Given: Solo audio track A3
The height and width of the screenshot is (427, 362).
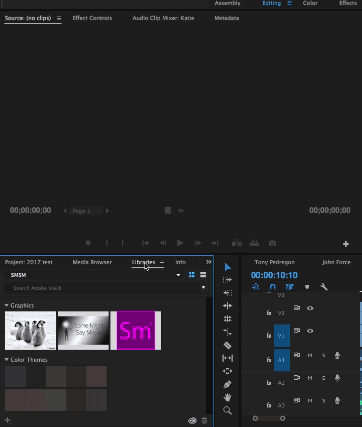Looking at the screenshot, I should (323, 401).
